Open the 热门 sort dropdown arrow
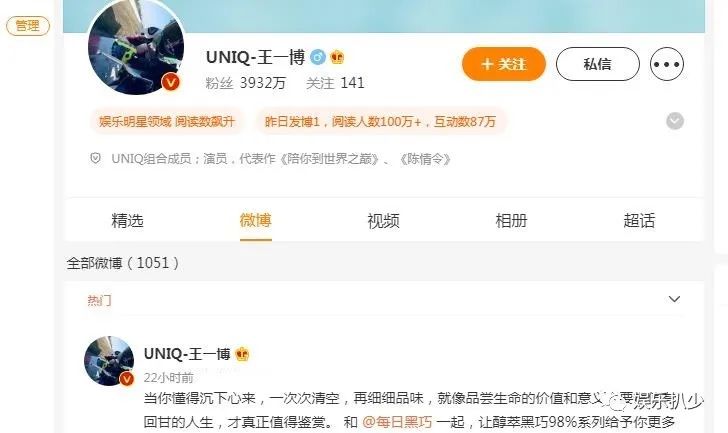The image size is (728, 433). [x=674, y=299]
